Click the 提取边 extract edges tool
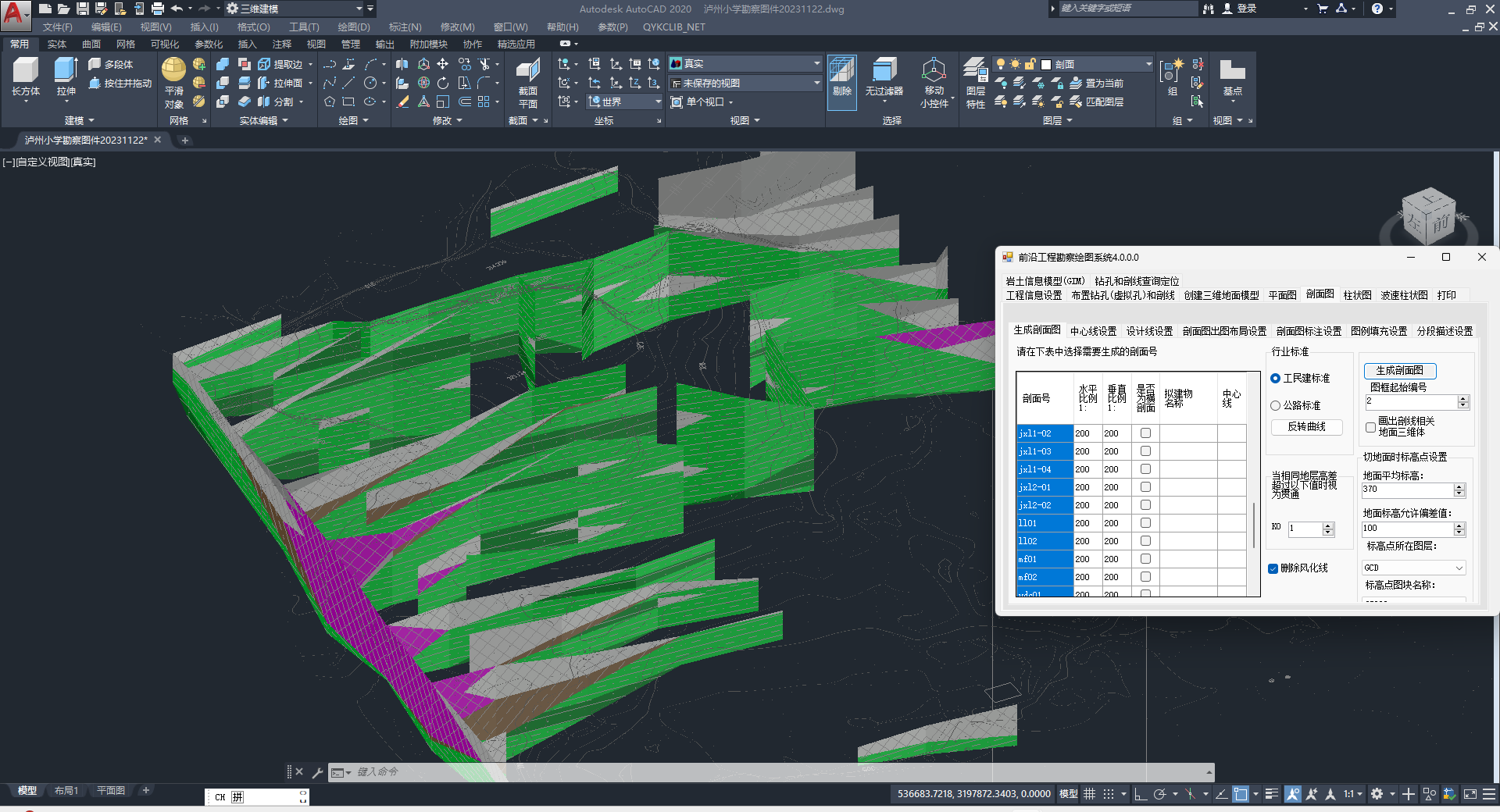Screen dimensions: 1500x812 click(281, 64)
